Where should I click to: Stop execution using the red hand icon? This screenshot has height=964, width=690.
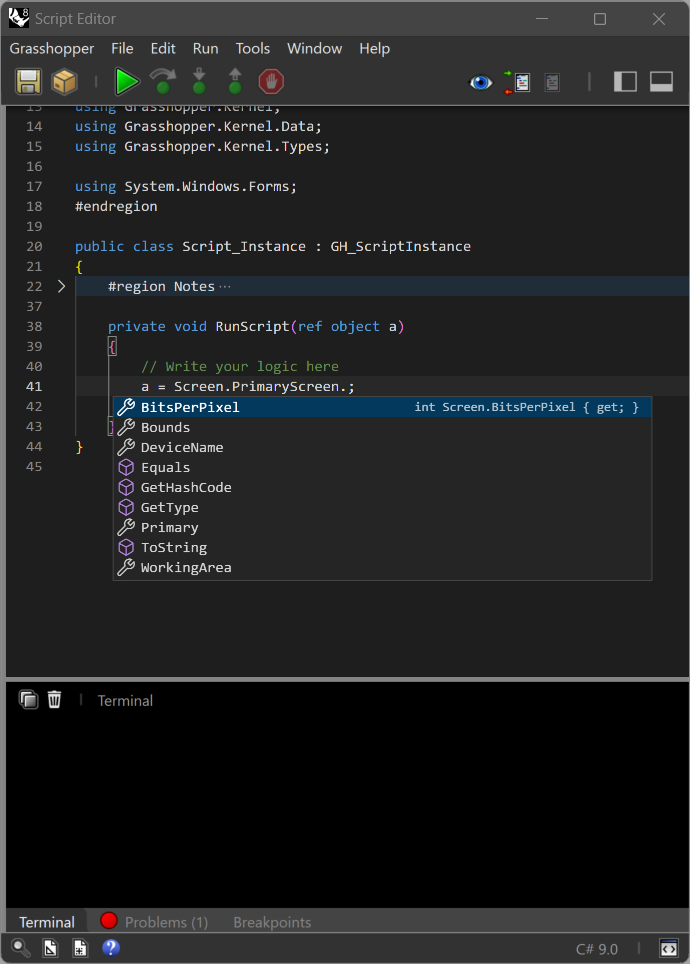[270, 81]
